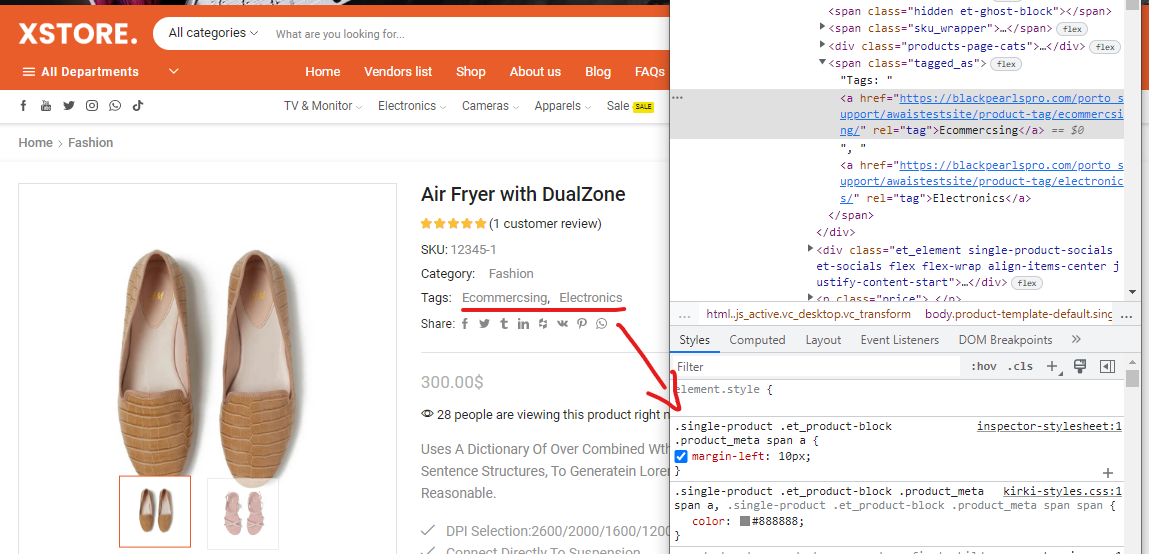This screenshot has height=554, width=1149.
Task: Share product on Tumblr
Action: tap(503, 324)
